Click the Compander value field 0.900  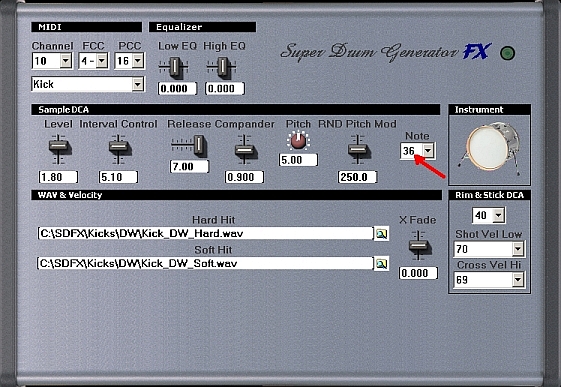coord(244,177)
